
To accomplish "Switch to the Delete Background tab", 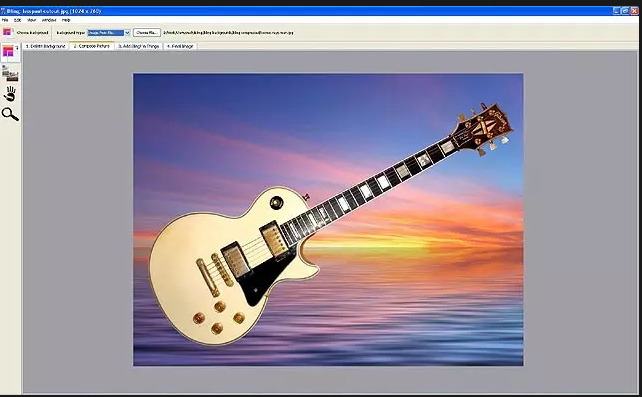I will pos(45,46).
